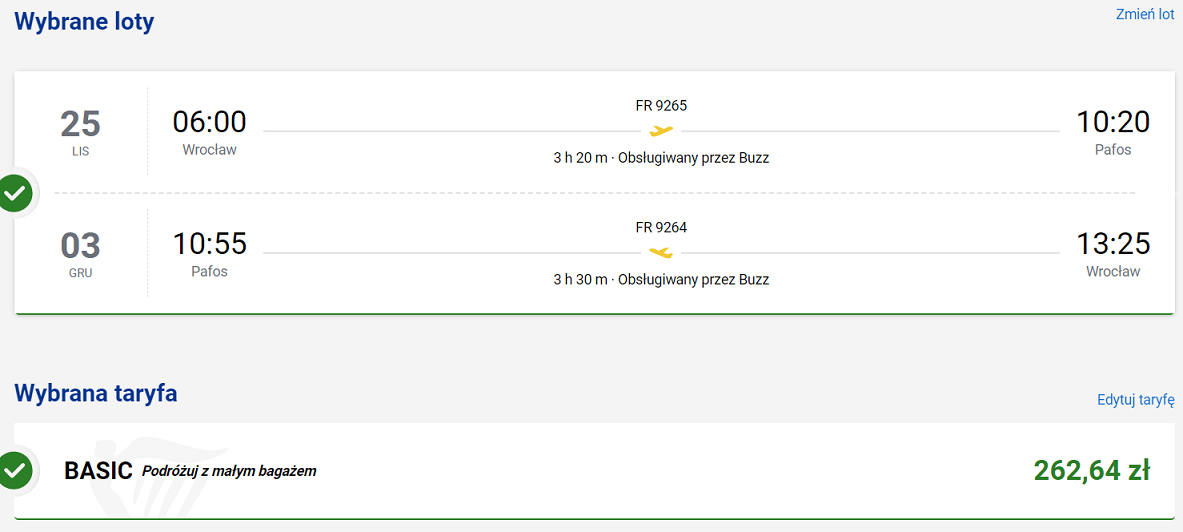Viewport: 1183px width, 532px height.
Task: Click flight number FR 9264
Action: click(661, 227)
